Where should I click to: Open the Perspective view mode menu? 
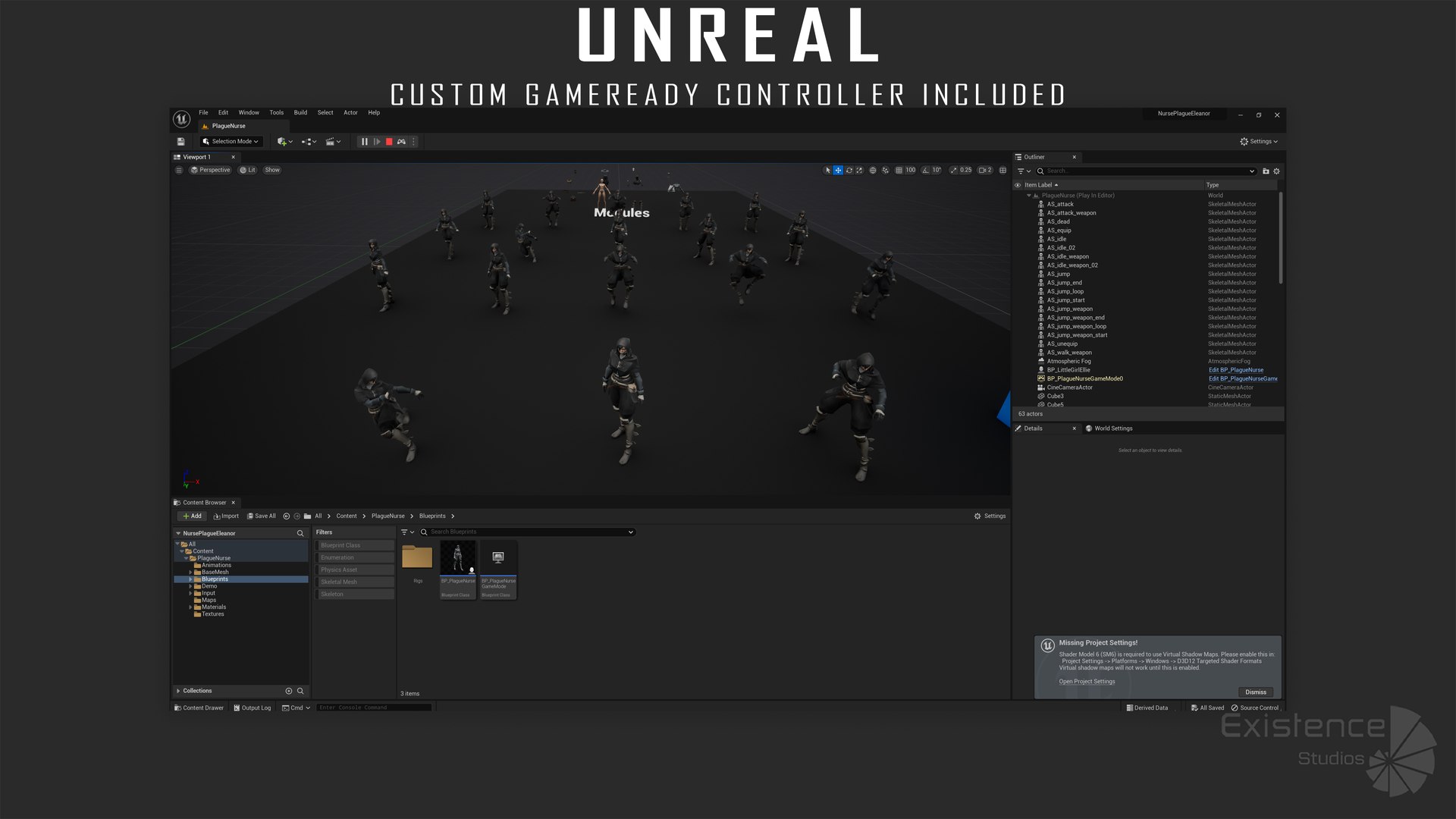tap(210, 171)
